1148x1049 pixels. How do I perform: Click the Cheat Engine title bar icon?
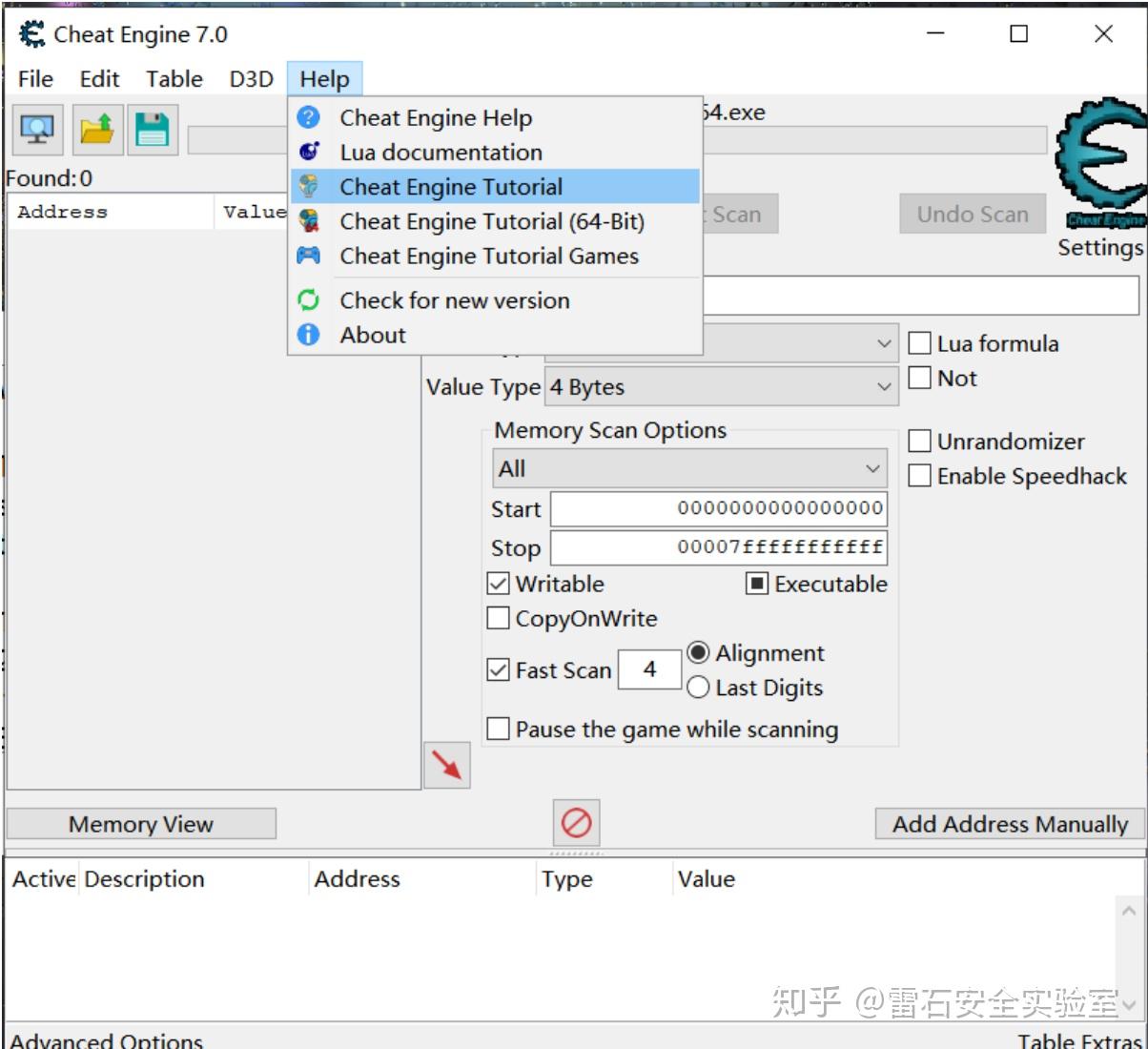pyautogui.click(x=32, y=34)
